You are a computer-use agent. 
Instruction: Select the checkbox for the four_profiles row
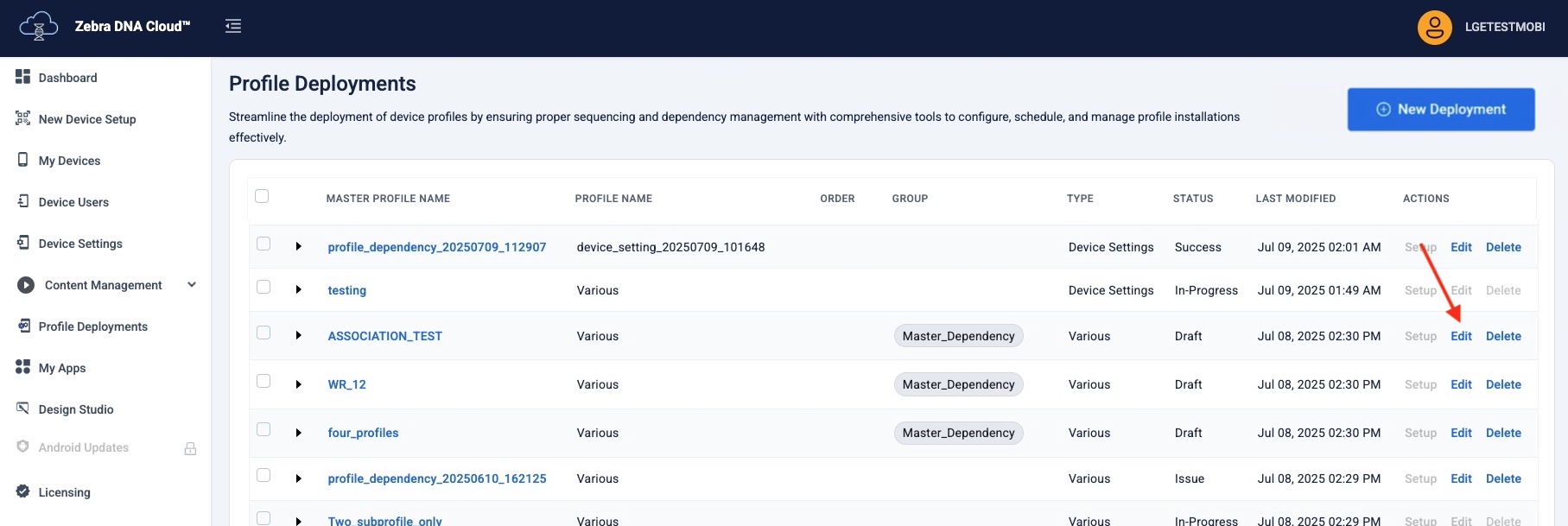click(x=263, y=430)
